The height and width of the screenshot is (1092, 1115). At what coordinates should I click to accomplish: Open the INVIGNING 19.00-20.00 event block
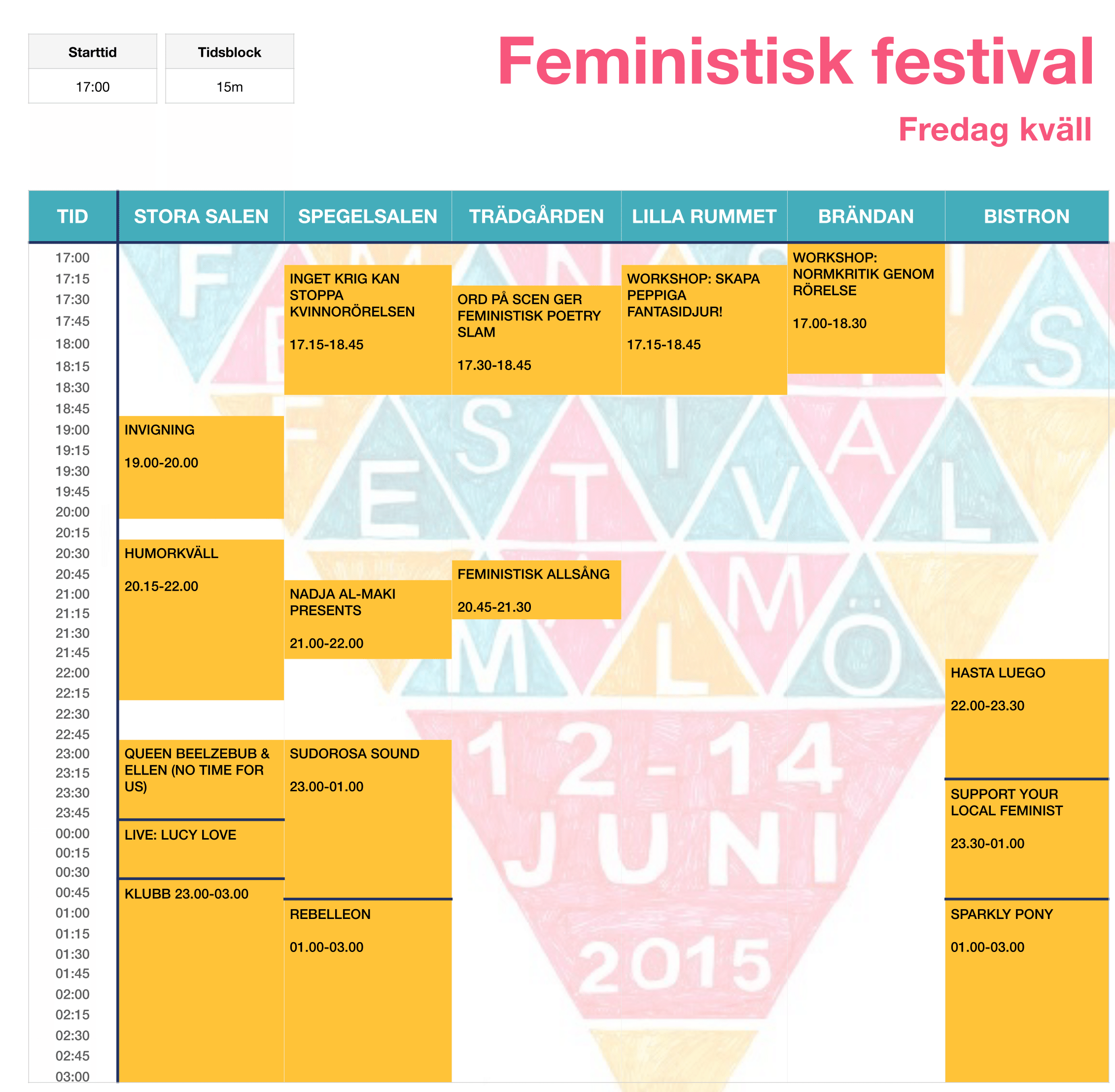[201, 467]
